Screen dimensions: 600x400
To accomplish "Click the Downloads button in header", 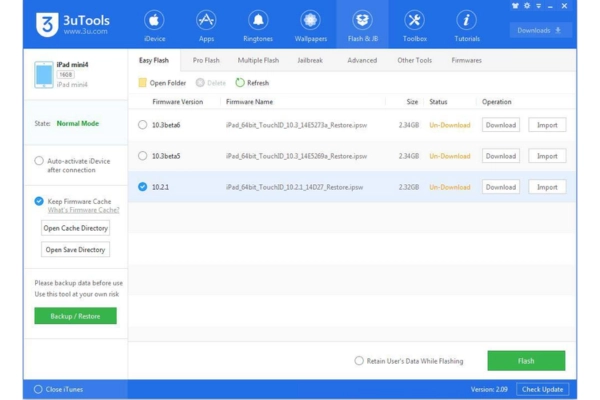I will coord(541,30).
